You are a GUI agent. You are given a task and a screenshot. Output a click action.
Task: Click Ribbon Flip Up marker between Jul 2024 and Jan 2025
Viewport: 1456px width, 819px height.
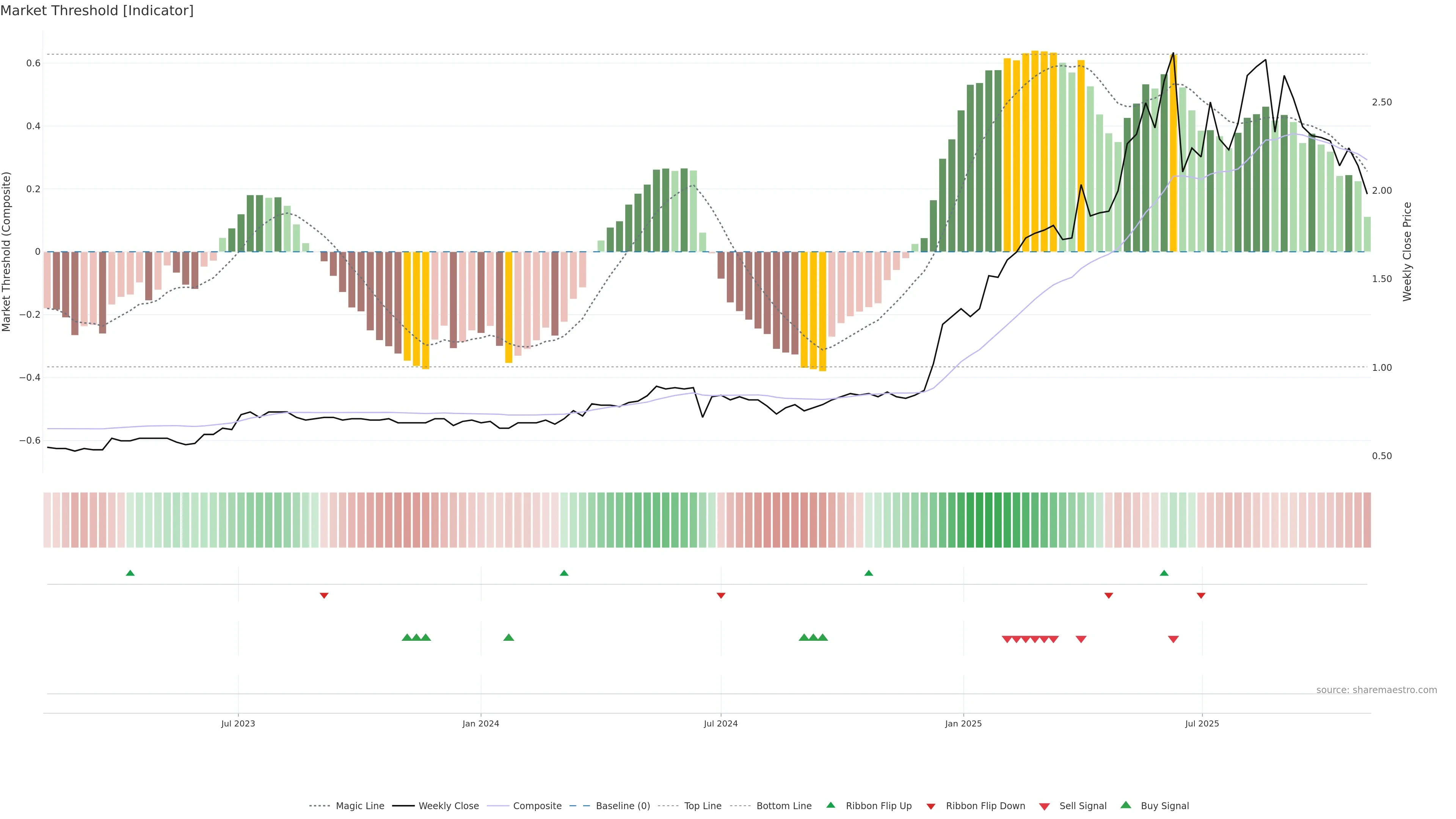tap(869, 573)
